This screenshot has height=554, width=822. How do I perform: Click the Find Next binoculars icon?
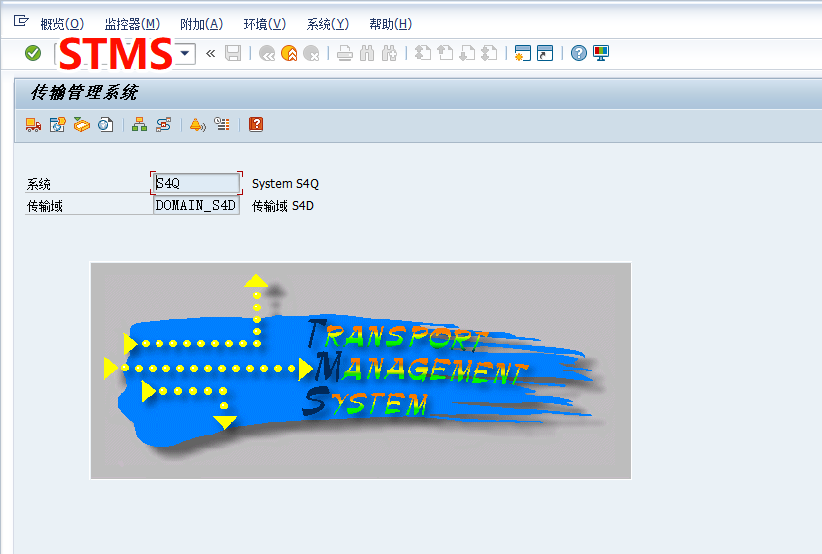pos(390,53)
